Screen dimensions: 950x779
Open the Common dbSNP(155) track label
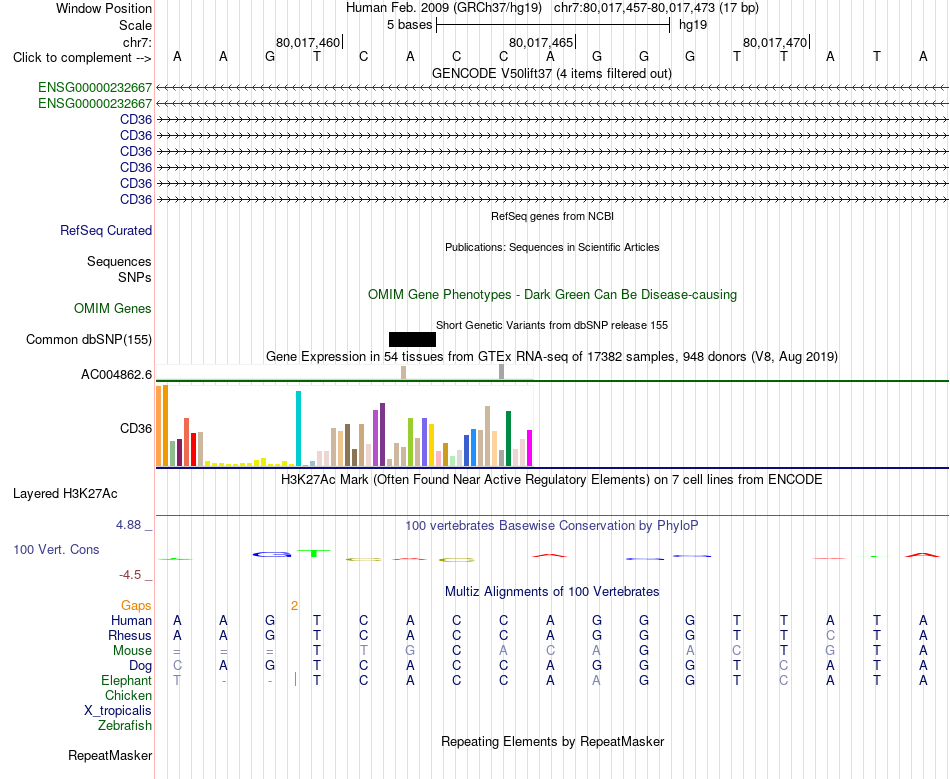89,339
